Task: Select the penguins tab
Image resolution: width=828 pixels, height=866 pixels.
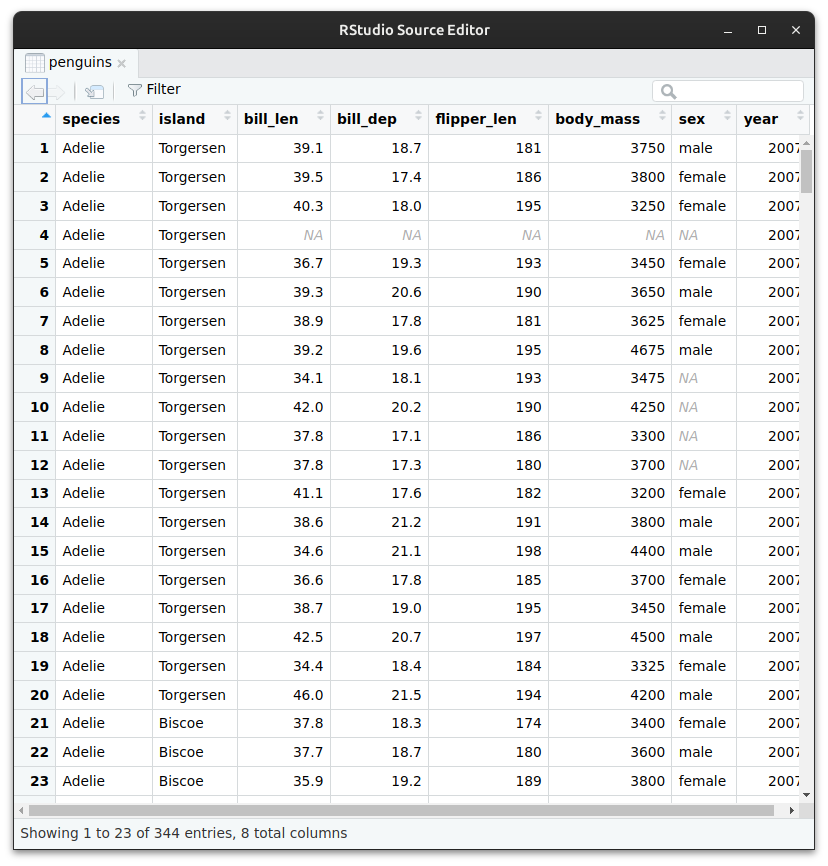Action: [80, 63]
